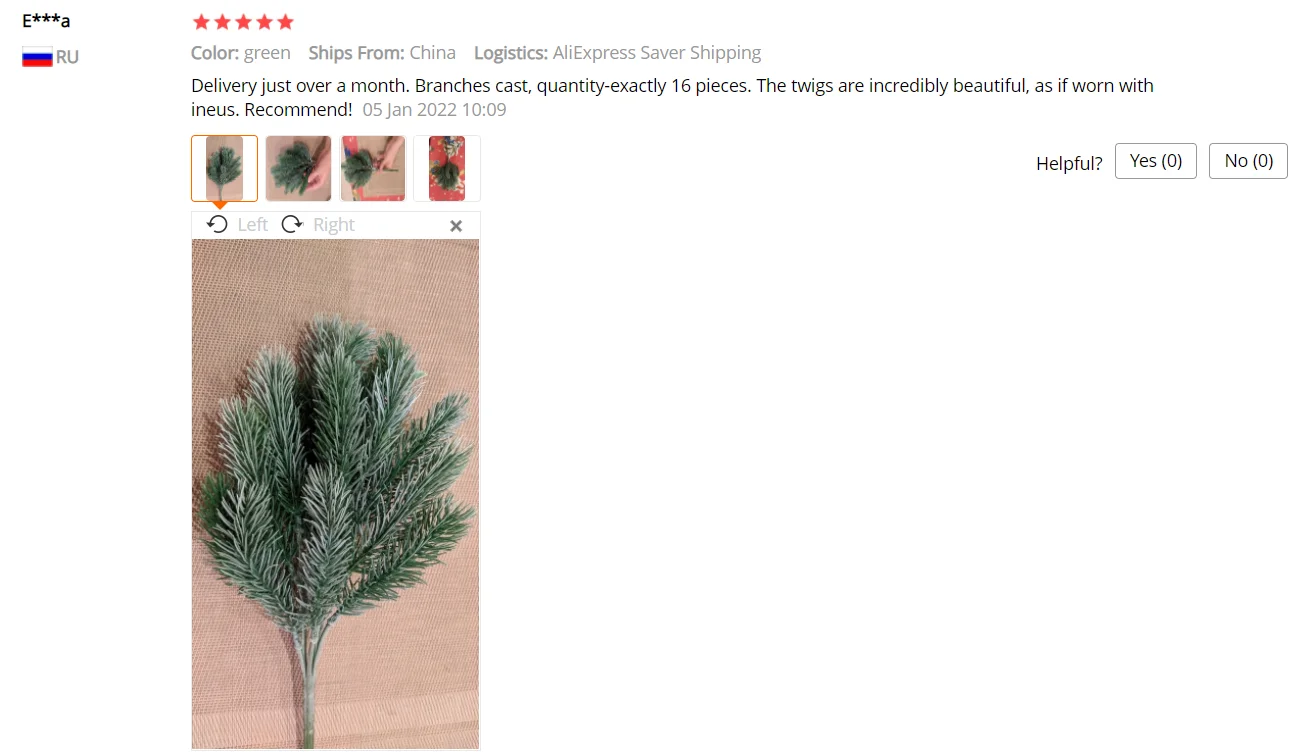Select the first pine branch thumbnail
This screenshot has height=752, width=1315.
tap(224, 168)
